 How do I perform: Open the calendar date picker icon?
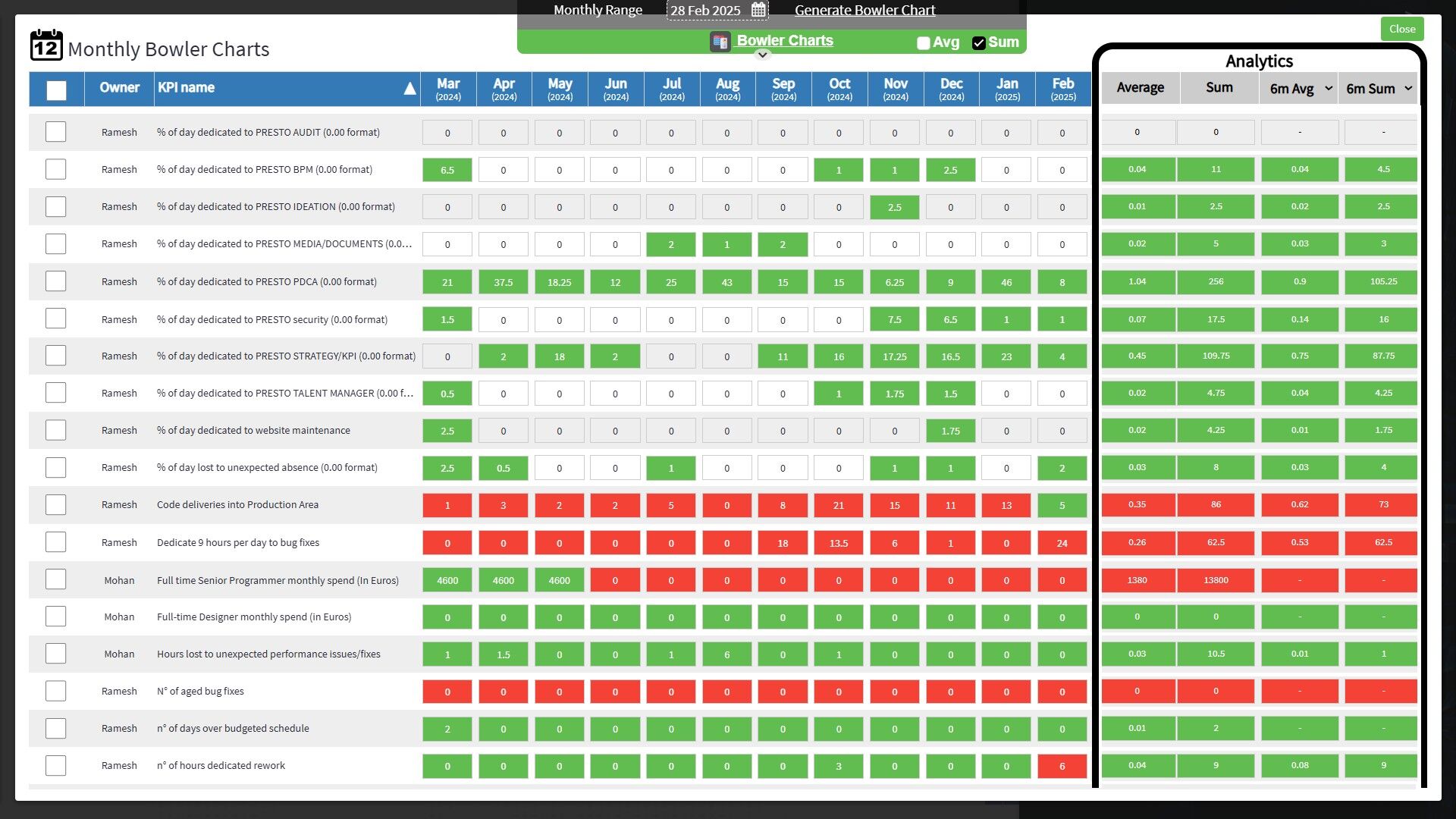758,10
